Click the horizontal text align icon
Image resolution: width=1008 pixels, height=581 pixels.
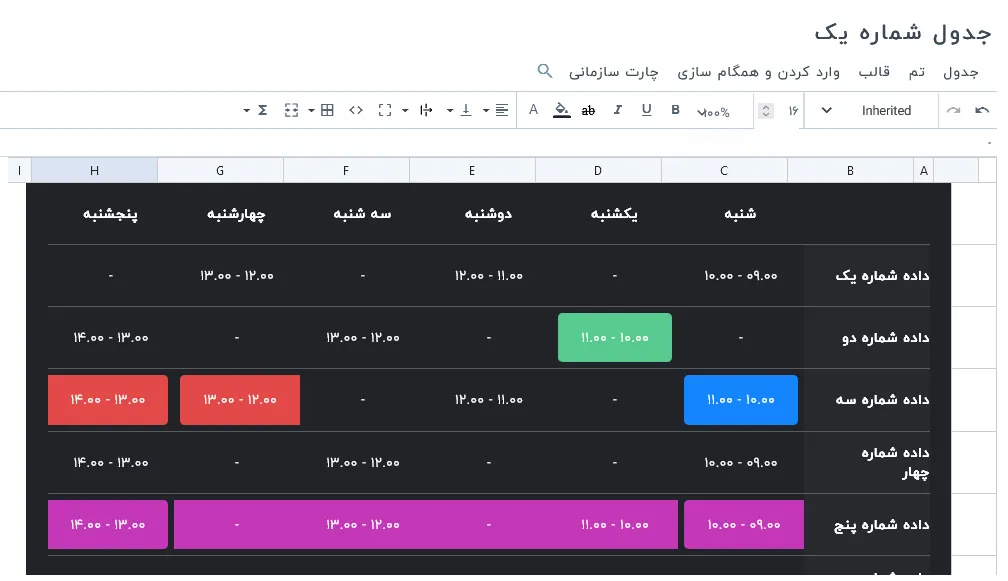click(x=502, y=110)
